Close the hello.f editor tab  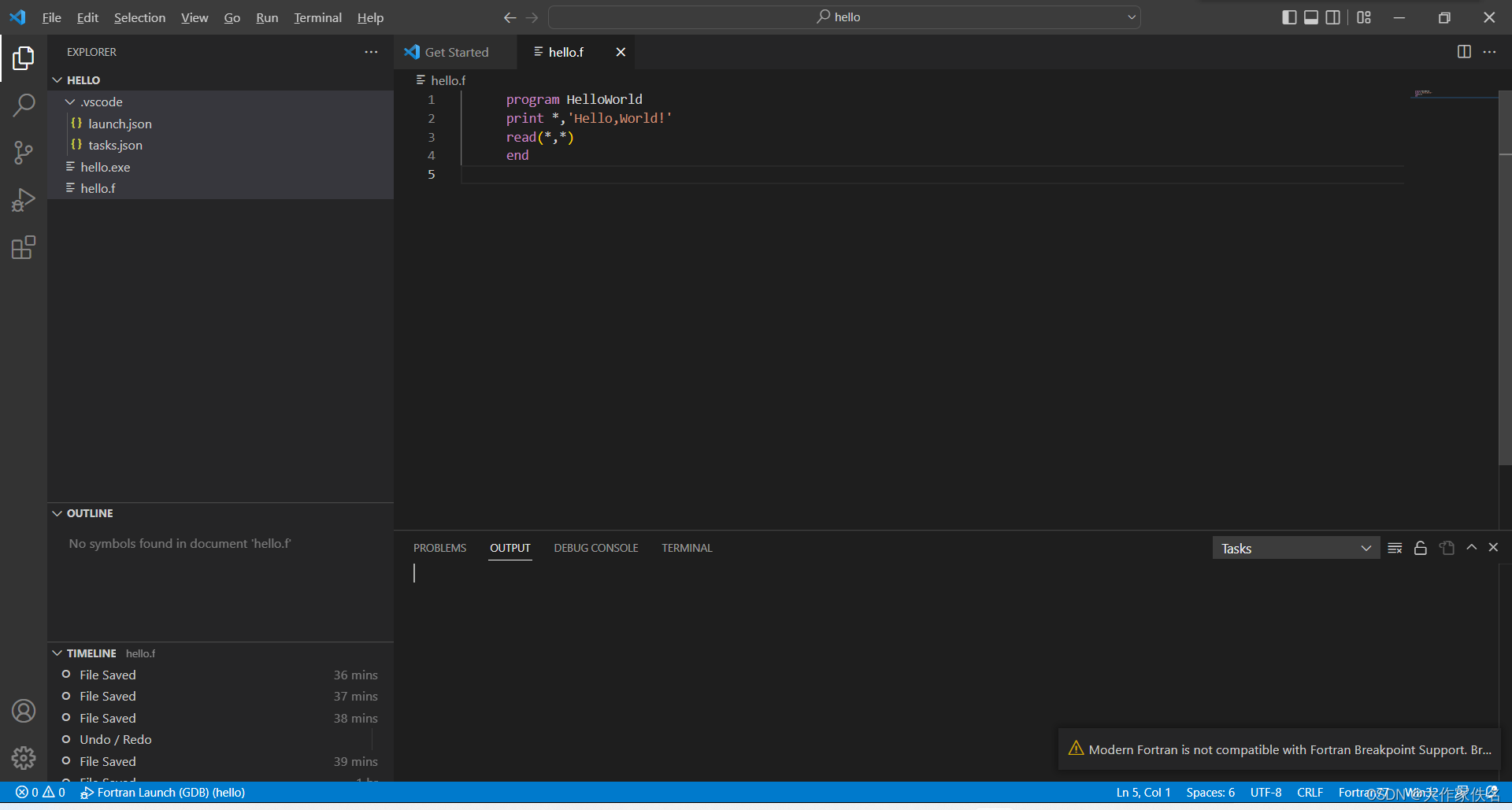click(x=621, y=52)
